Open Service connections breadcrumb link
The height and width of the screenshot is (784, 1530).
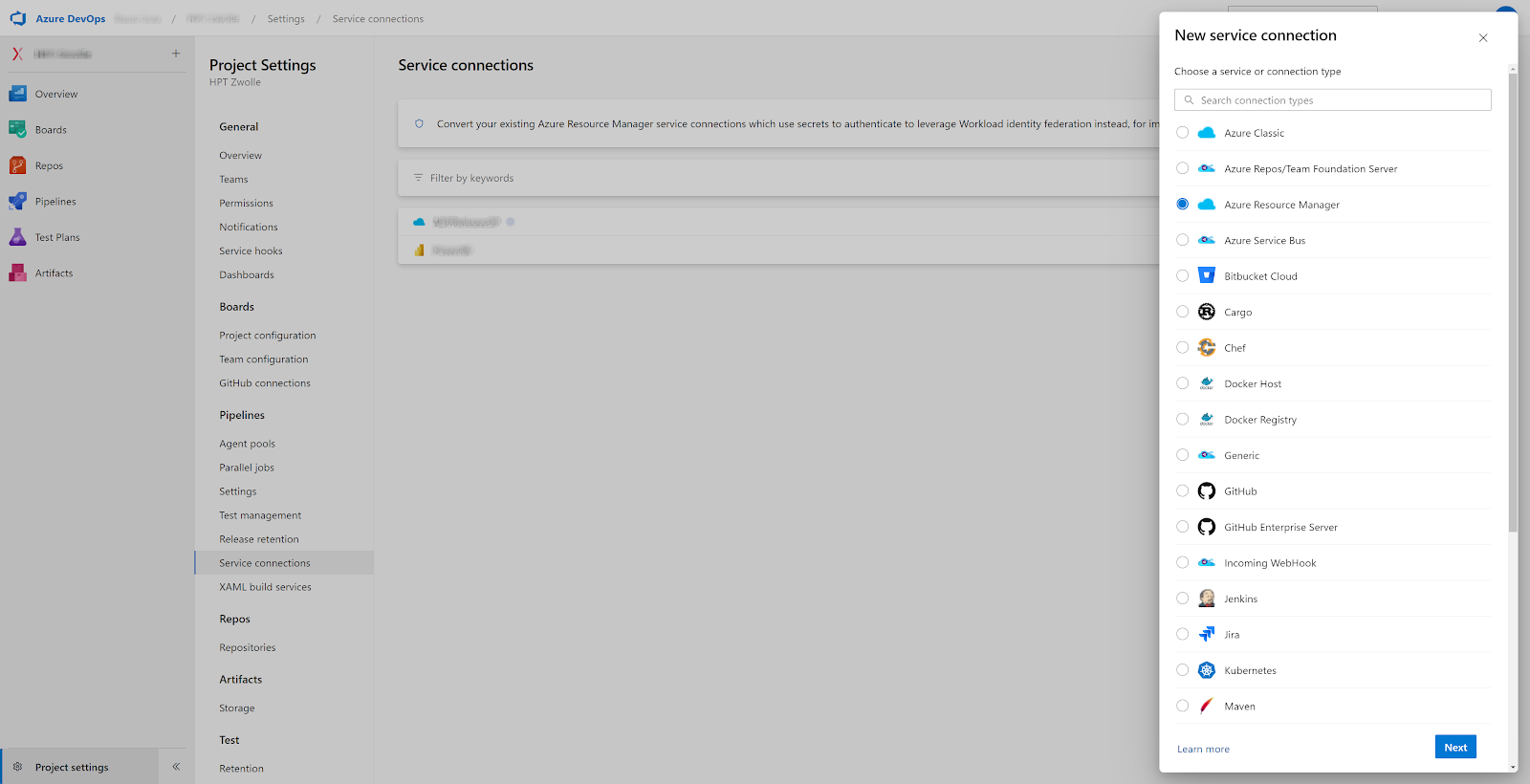pos(378,19)
